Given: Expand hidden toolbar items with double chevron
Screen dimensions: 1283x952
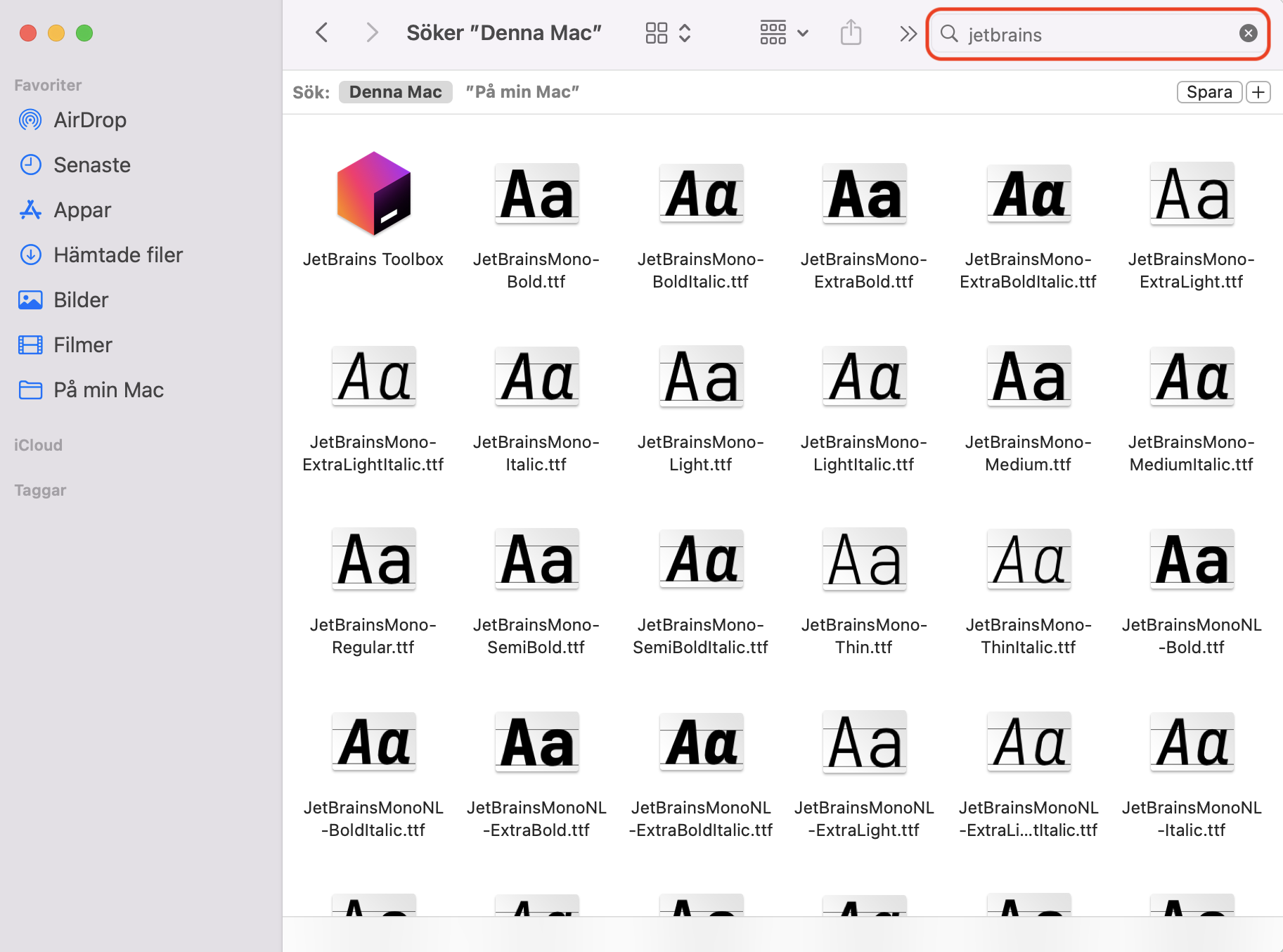Looking at the screenshot, I should tap(908, 33).
